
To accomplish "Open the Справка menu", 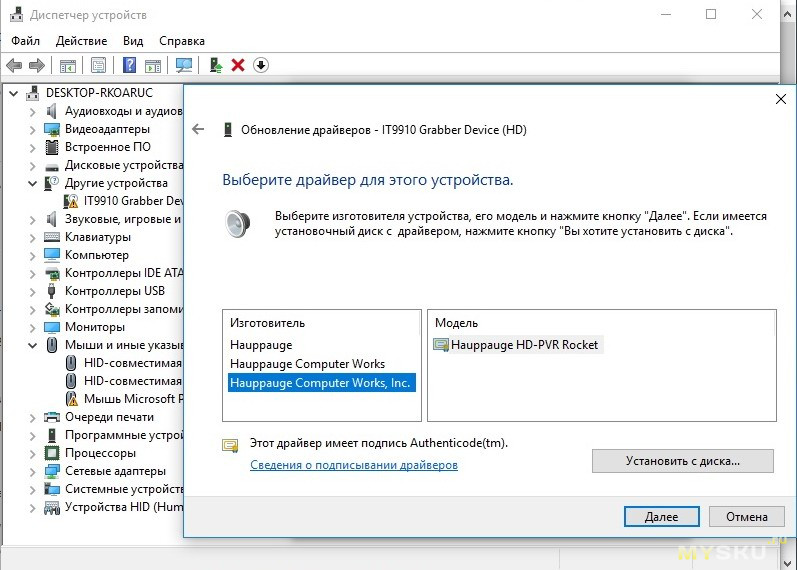I will [x=182, y=41].
